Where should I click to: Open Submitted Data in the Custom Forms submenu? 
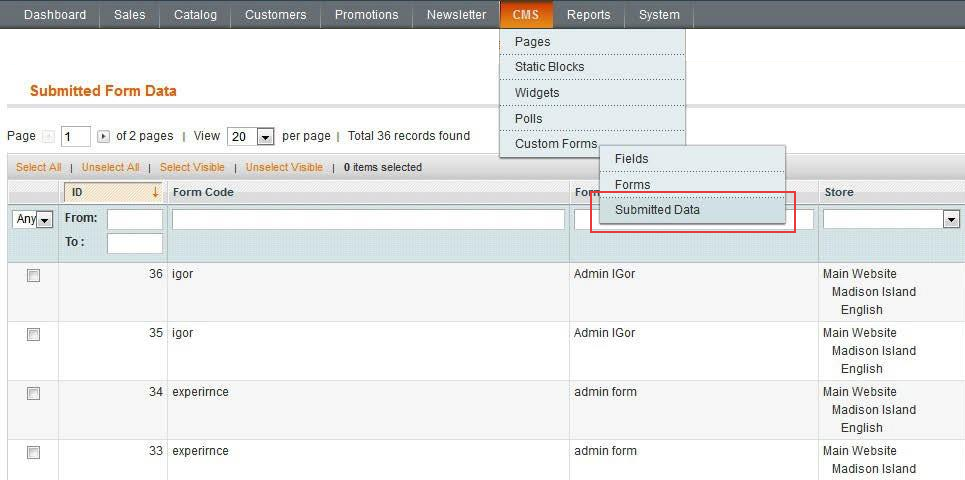657,210
